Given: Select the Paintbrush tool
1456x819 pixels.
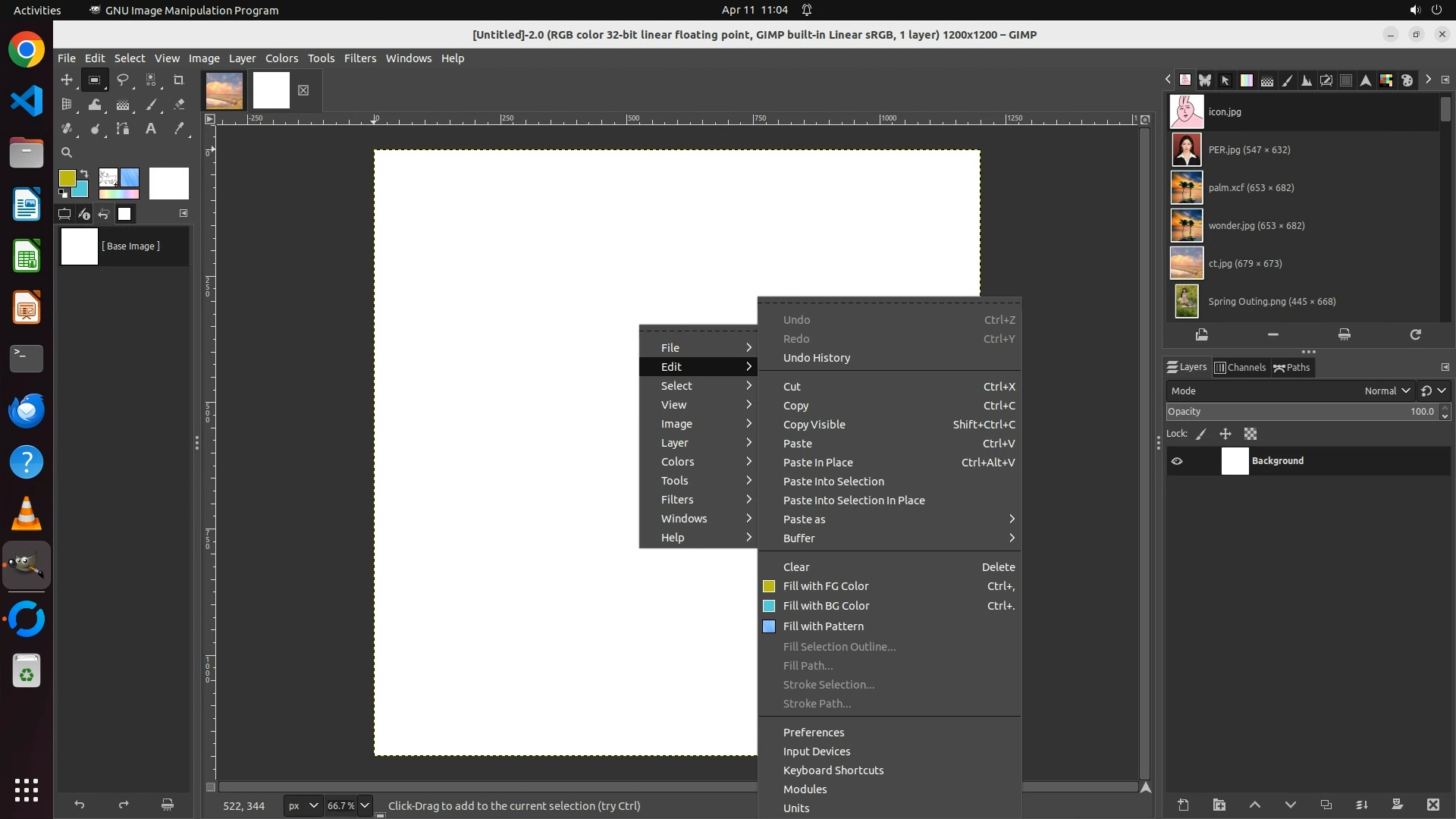Looking at the screenshot, I should 151,105.
